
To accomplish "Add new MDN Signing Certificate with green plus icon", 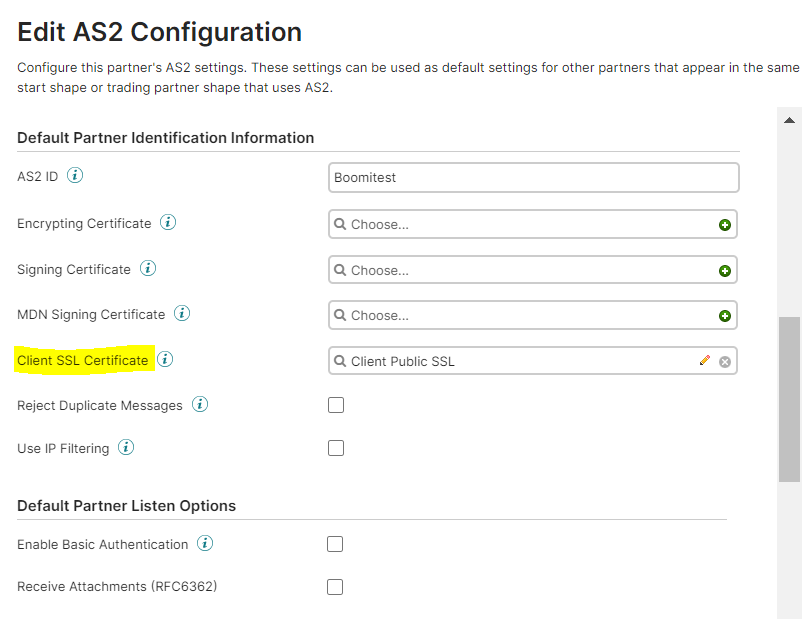I will point(723,313).
